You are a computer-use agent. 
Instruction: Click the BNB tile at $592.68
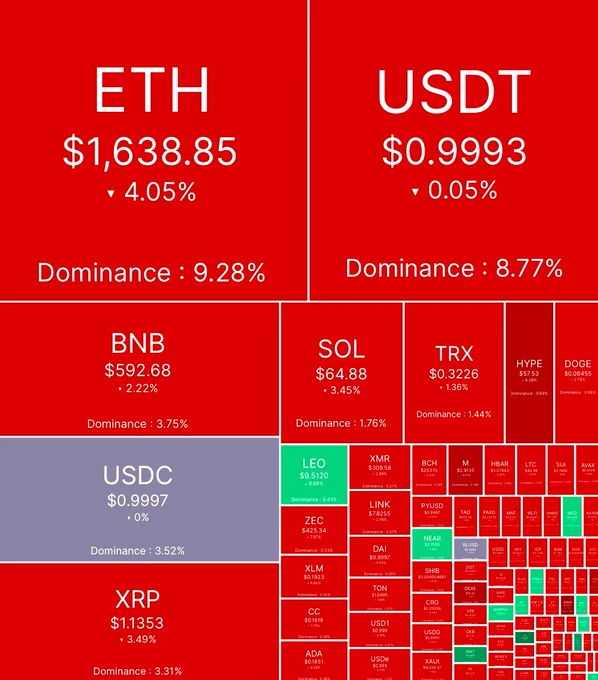click(x=139, y=369)
